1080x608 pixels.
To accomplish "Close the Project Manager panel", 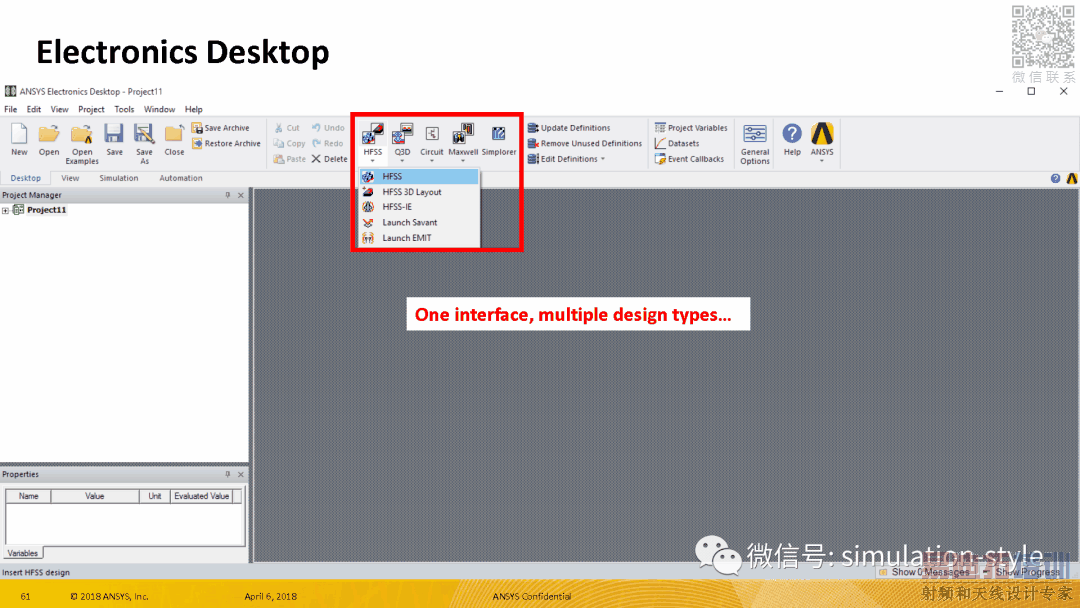I will point(240,196).
